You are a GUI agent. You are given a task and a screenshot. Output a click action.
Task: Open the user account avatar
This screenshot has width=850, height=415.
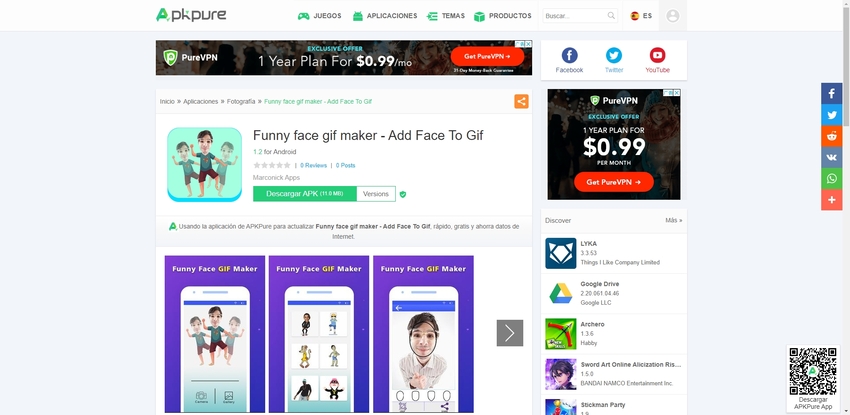[x=673, y=16]
